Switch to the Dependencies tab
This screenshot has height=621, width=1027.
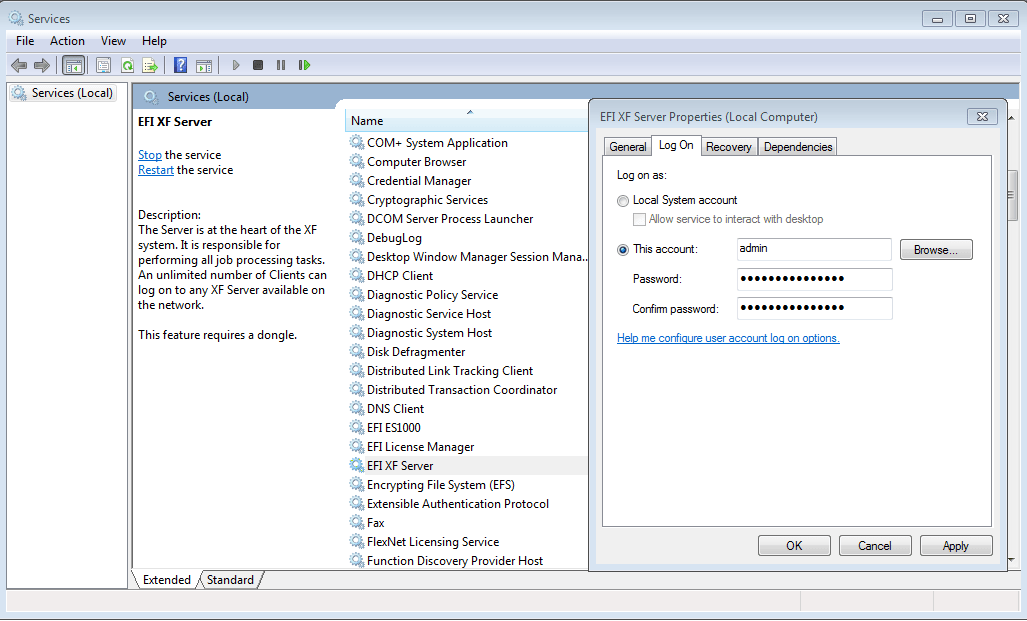coord(798,147)
